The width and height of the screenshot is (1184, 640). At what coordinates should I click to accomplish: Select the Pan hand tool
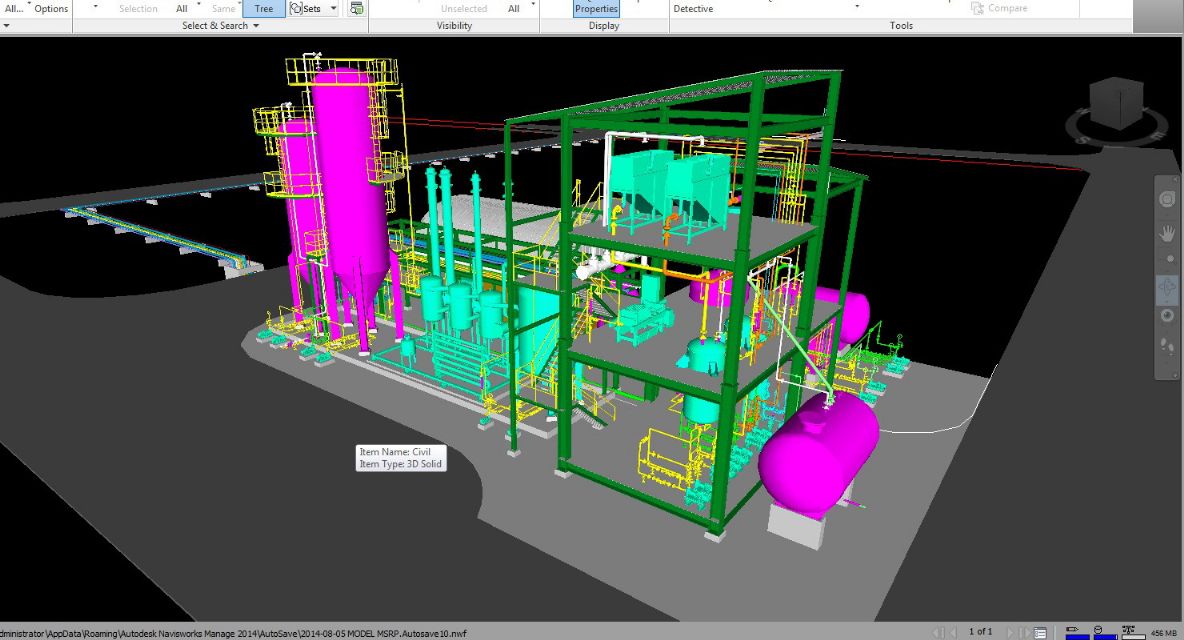(1167, 234)
